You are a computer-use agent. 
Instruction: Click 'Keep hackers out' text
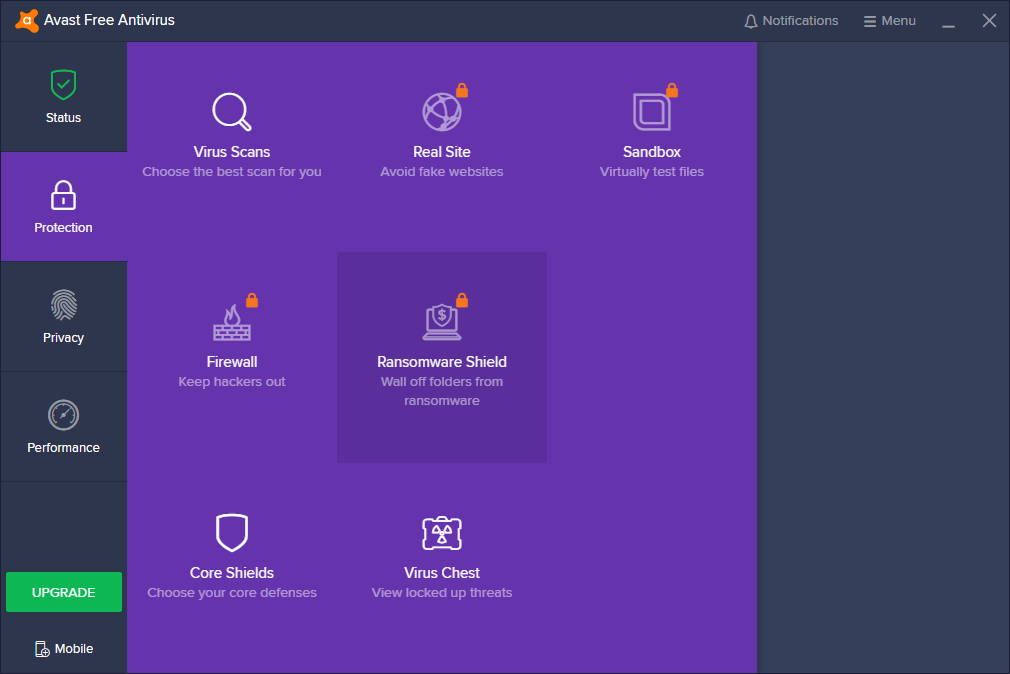coord(232,381)
